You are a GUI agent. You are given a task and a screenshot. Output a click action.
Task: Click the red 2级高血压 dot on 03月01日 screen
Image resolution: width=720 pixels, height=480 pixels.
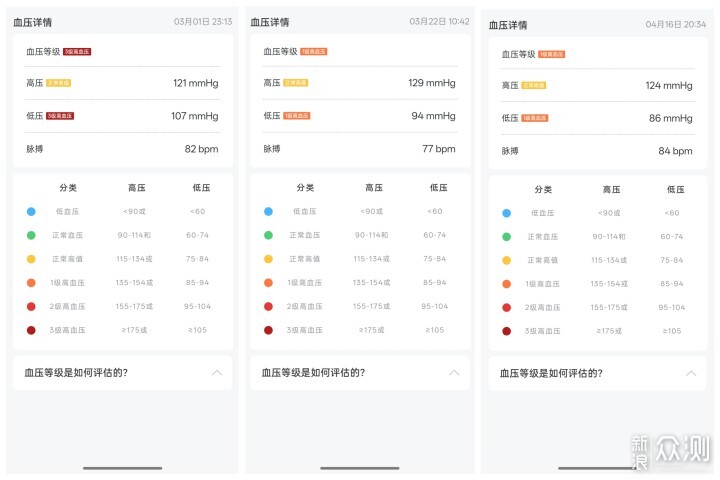[x=31, y=306]
